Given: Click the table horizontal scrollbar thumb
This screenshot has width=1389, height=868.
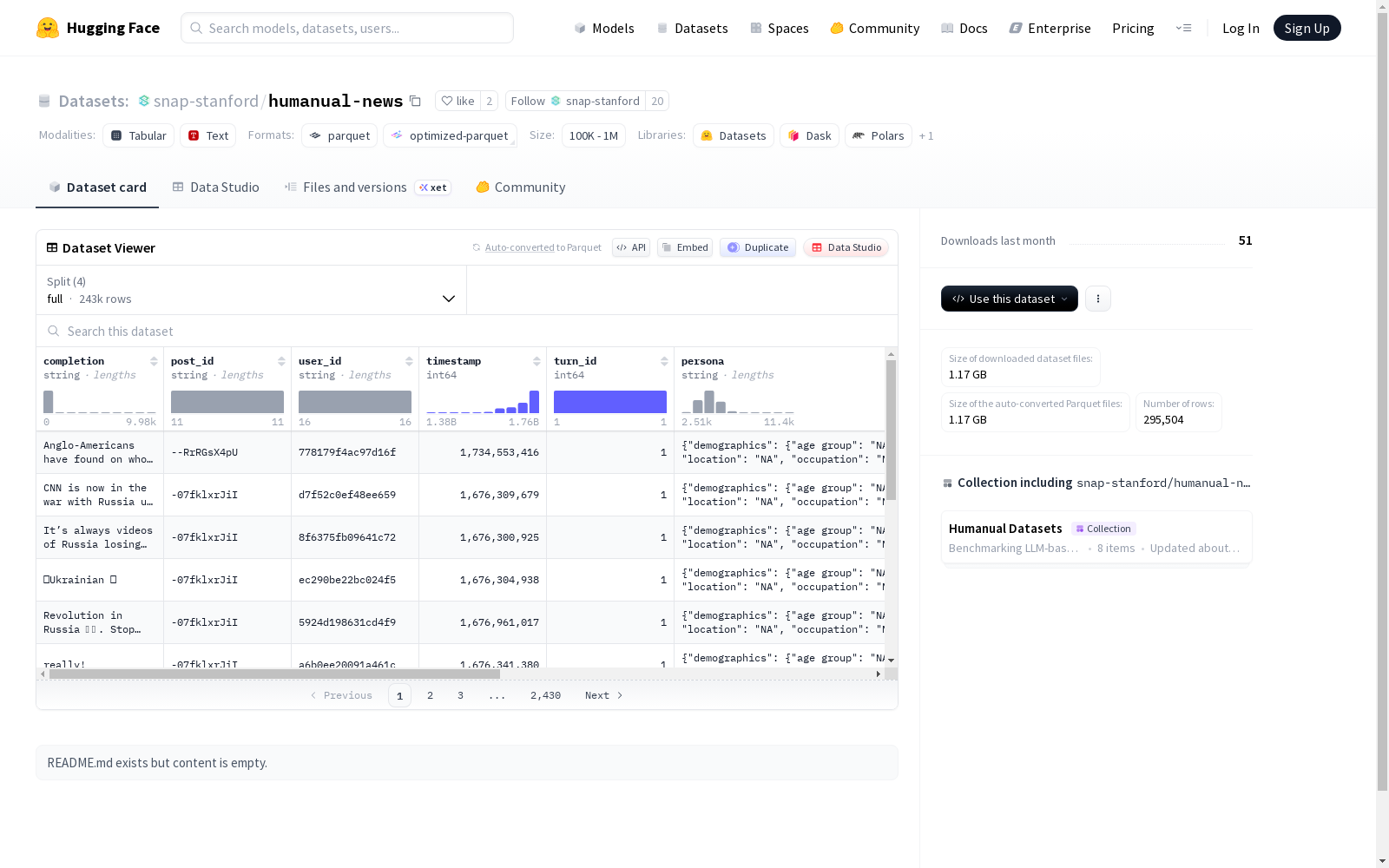Looking at the screenshot, I should point(274,674).
